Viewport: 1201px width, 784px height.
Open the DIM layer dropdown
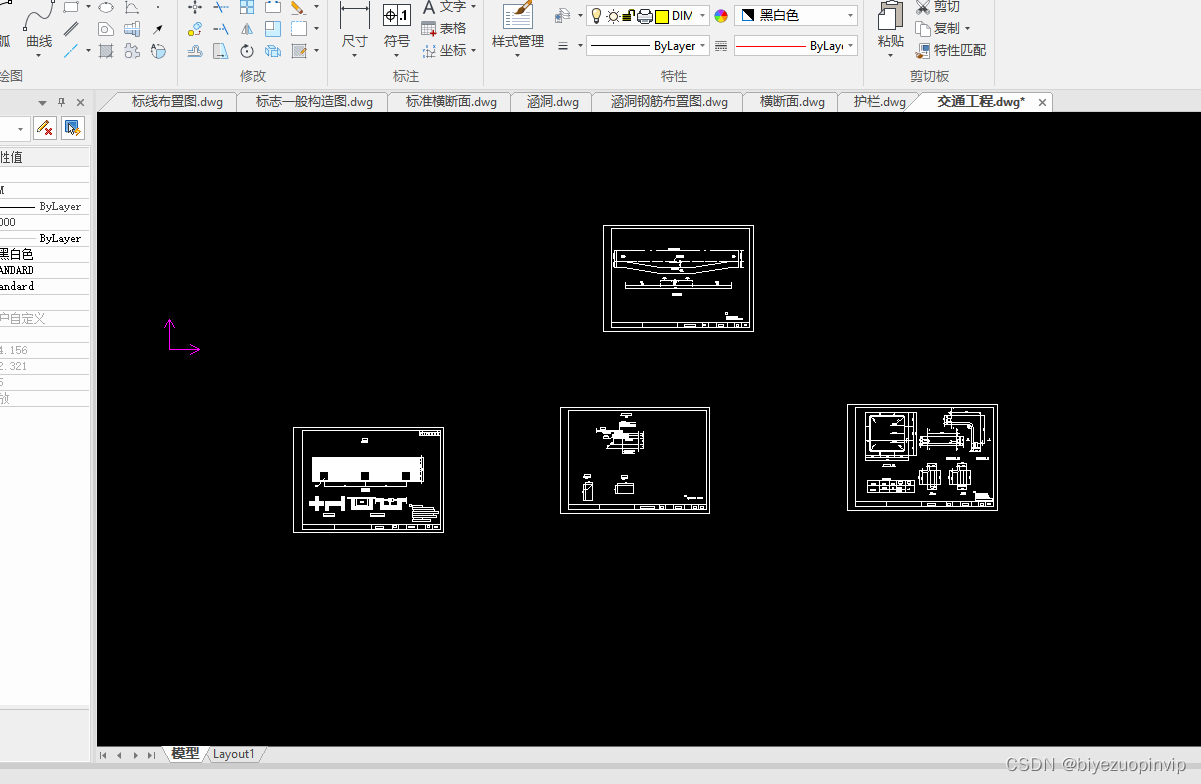(x=703, y=16)
